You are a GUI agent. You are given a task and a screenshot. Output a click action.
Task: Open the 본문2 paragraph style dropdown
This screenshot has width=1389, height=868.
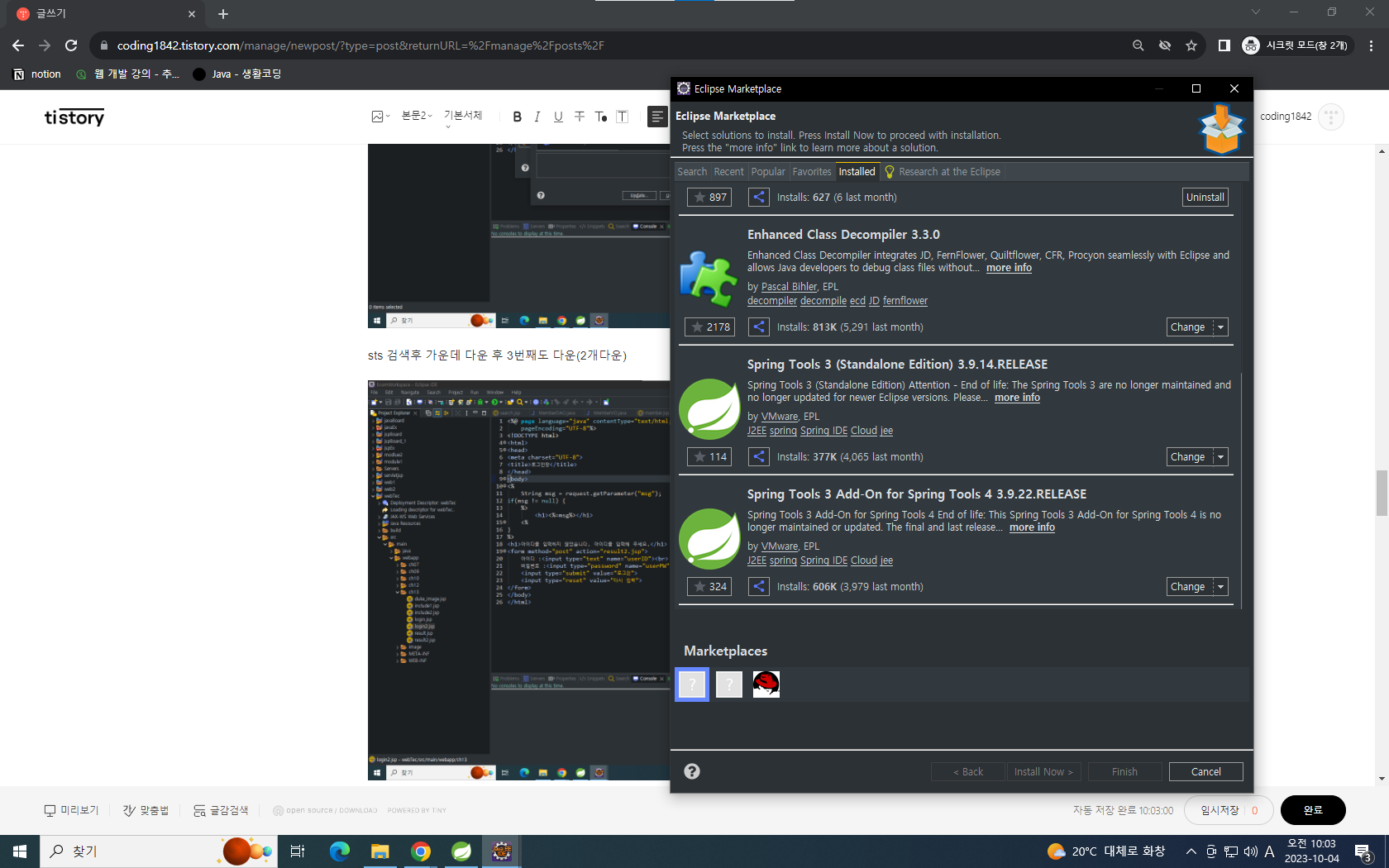[x=417, y=116]
